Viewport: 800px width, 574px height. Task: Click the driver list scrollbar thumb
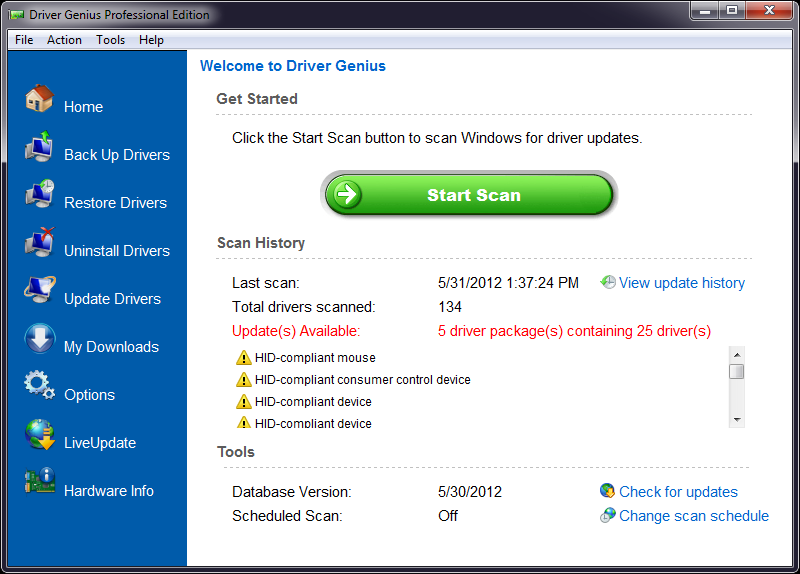click(737, 371)
